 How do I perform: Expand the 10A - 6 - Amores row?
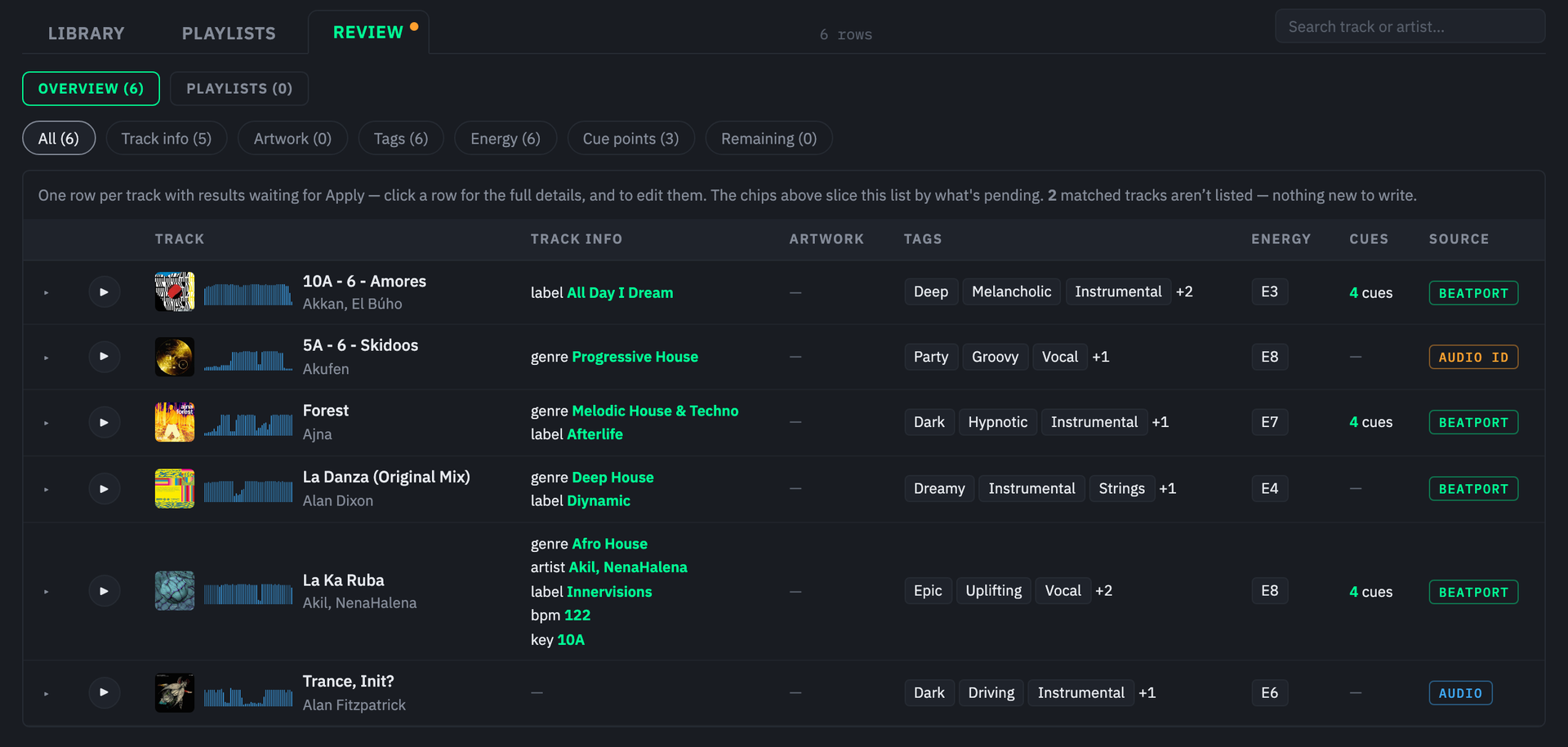[x=47, y=292]
